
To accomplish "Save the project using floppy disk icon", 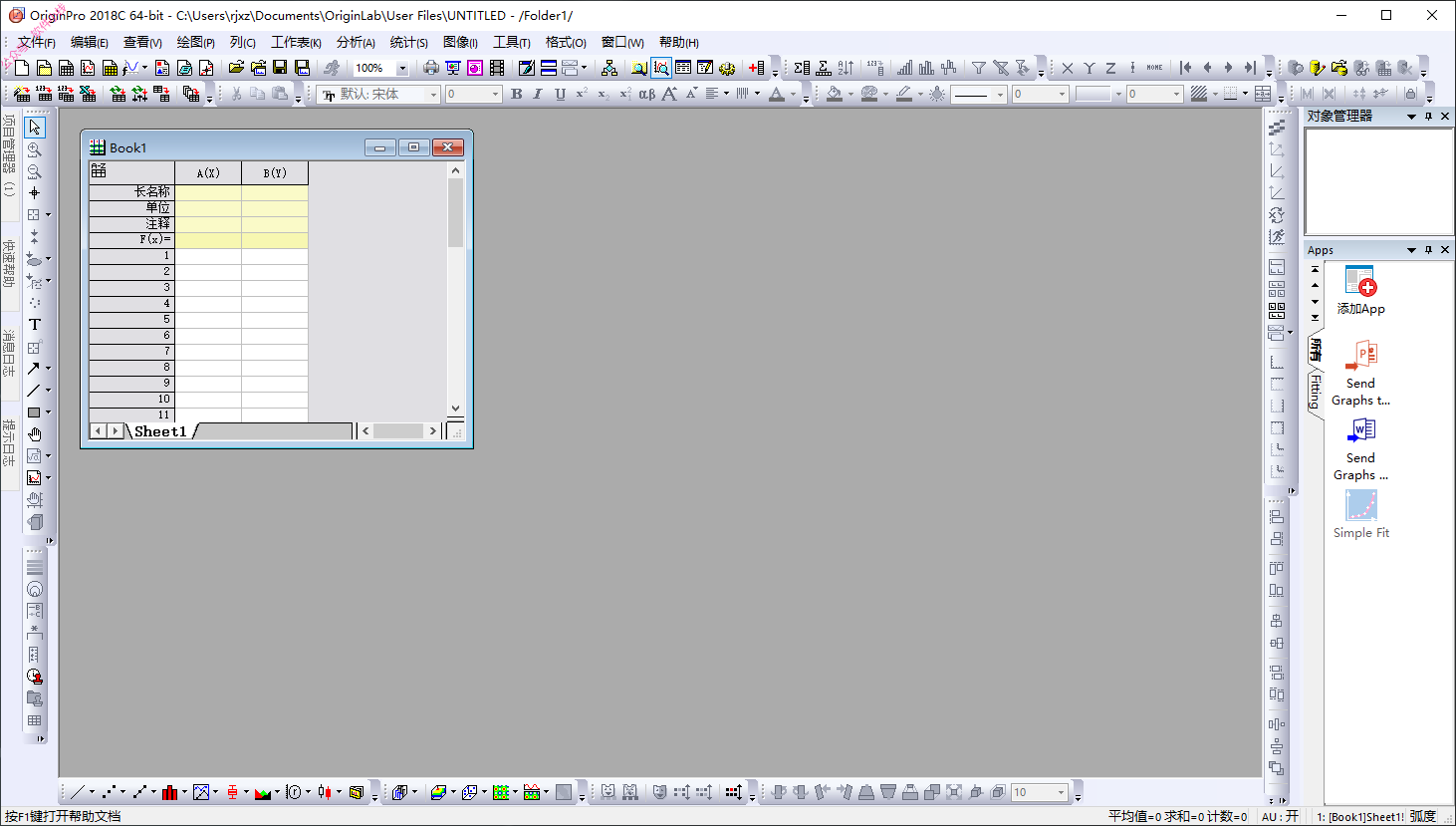I will click(x=280, y=68).
